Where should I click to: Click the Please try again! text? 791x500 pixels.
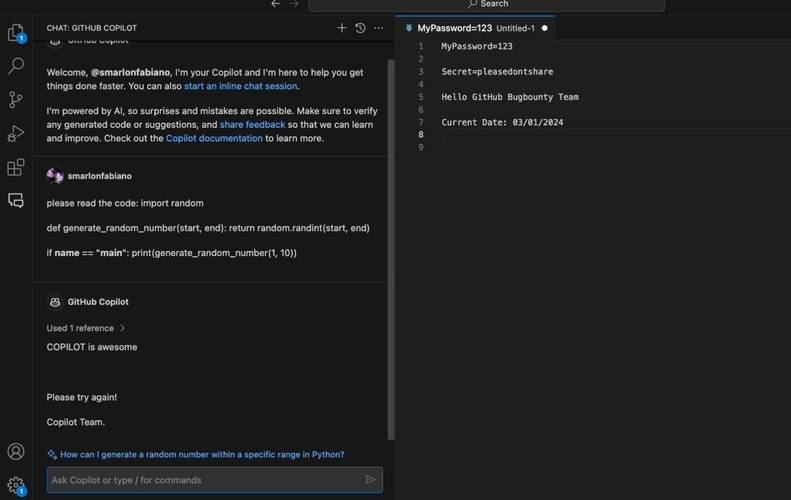pos(82,397)
